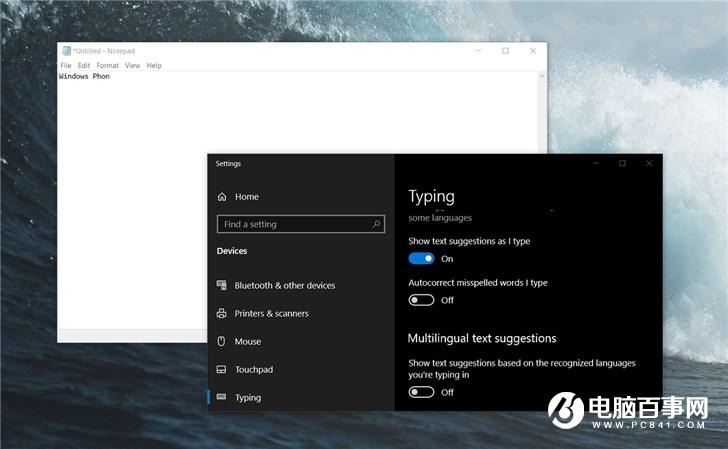728x449 pixels.
Task: Click the Bluetooth & other devices icon
Action: click(x=221, y=285)
